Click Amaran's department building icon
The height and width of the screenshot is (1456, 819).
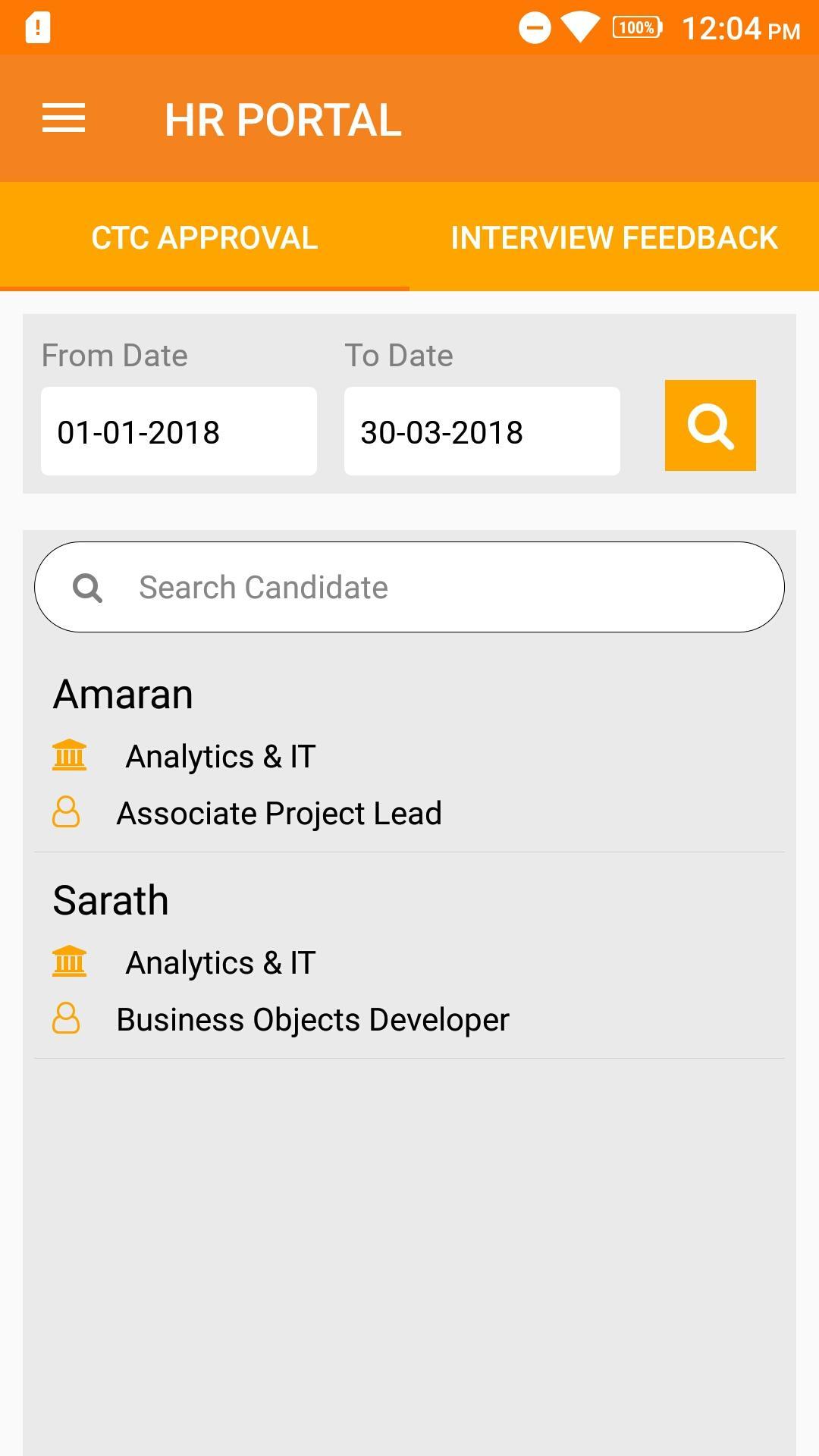70,755
